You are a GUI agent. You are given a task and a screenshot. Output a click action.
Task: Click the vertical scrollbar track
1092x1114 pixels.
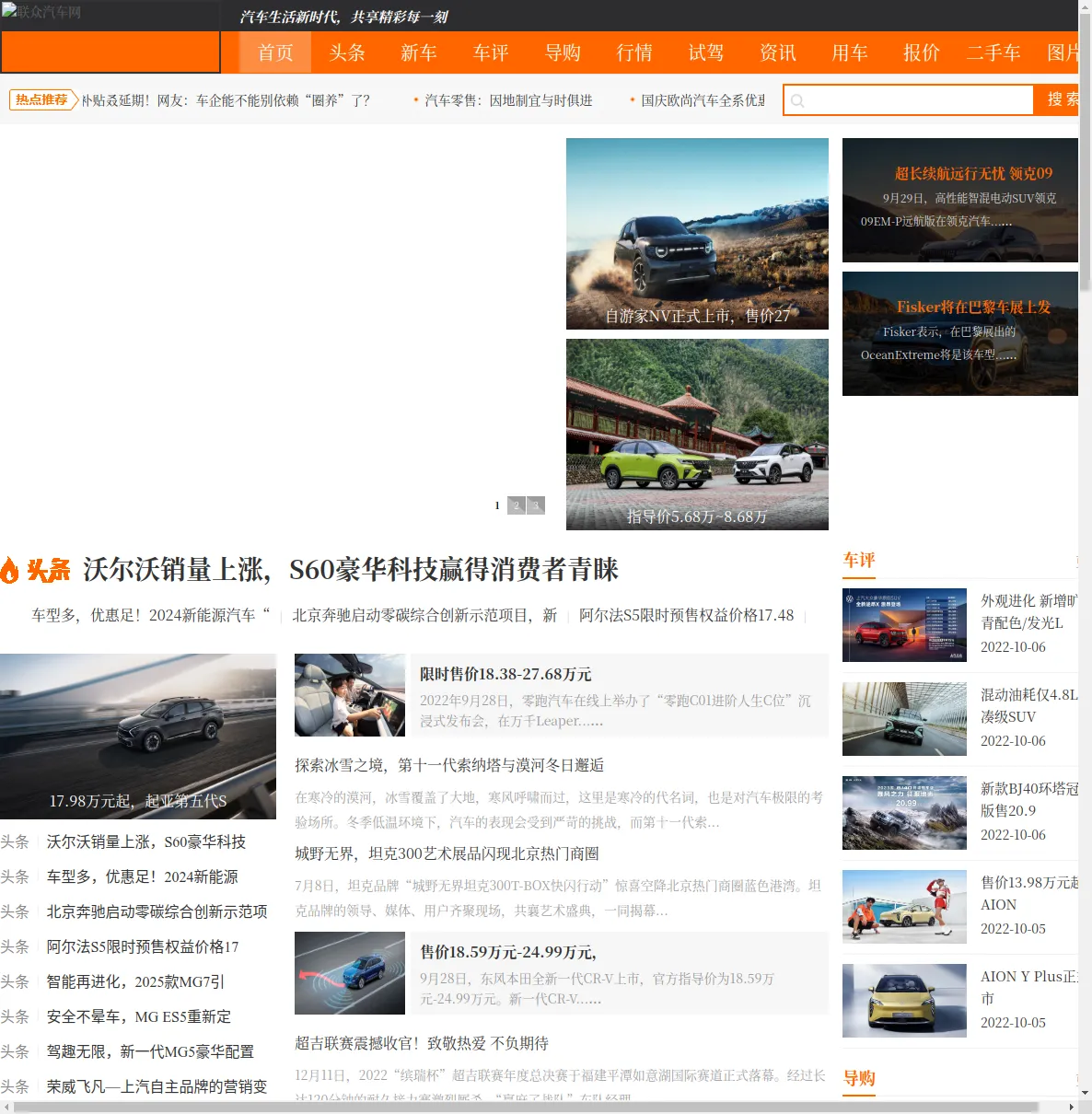coord(1085,690)
